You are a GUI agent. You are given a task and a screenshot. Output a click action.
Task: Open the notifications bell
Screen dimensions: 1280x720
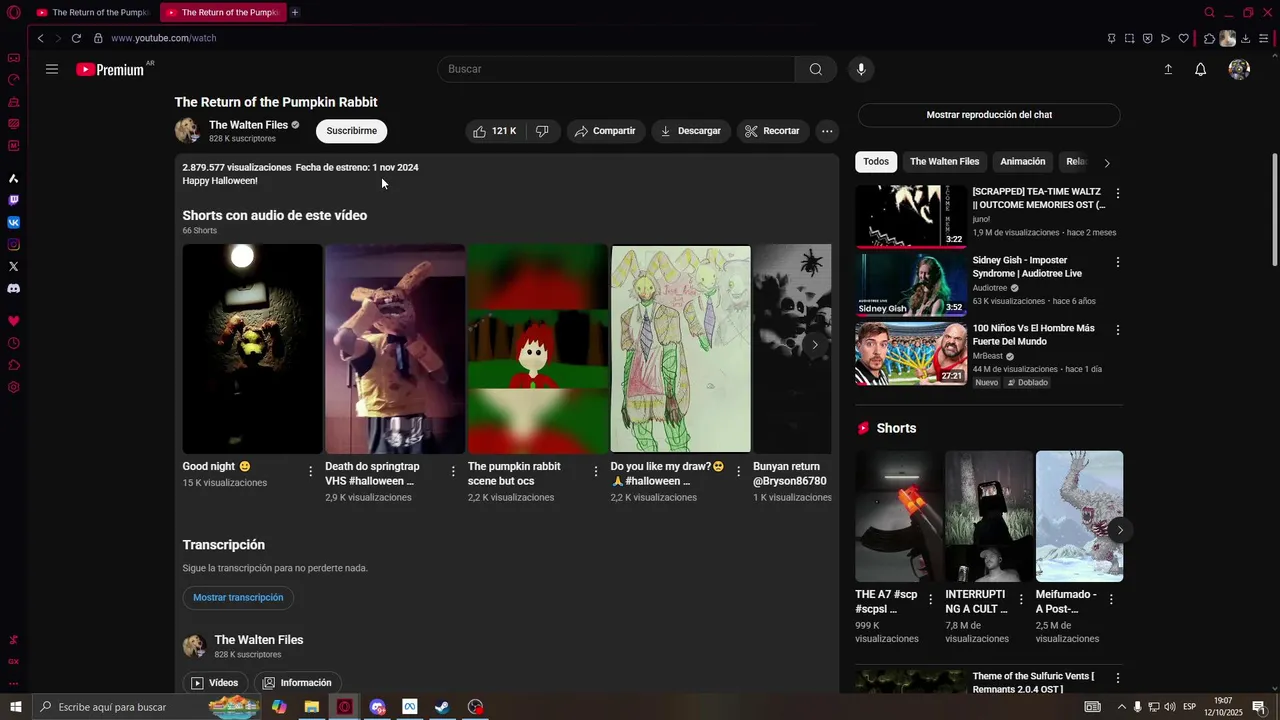[1201, 69]
